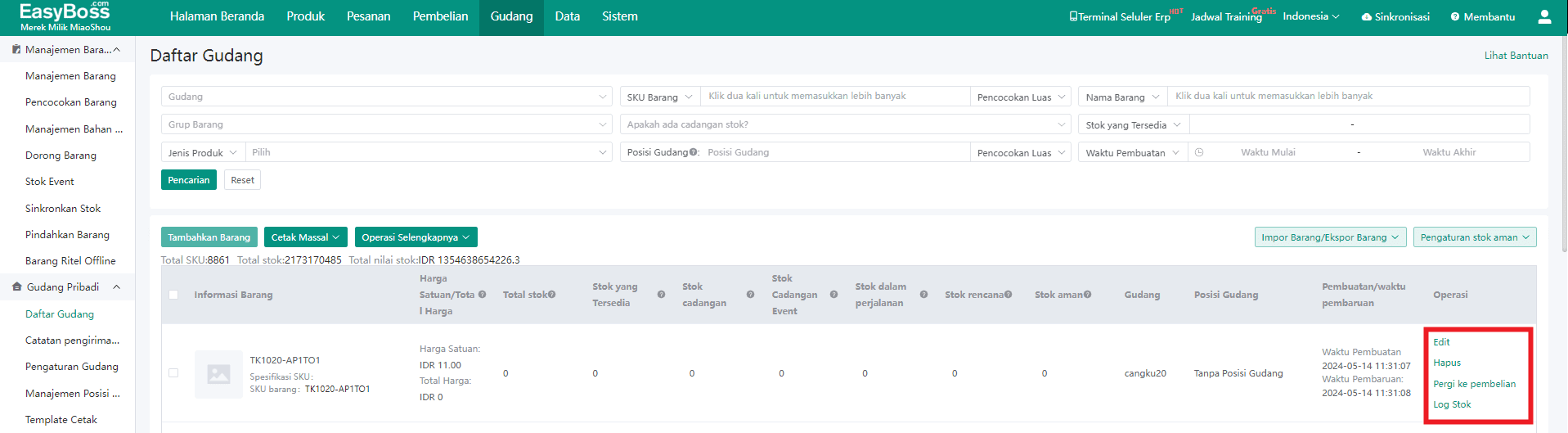Open Impor Barang/Ekspor Barang dropdown

(1331, 237)
